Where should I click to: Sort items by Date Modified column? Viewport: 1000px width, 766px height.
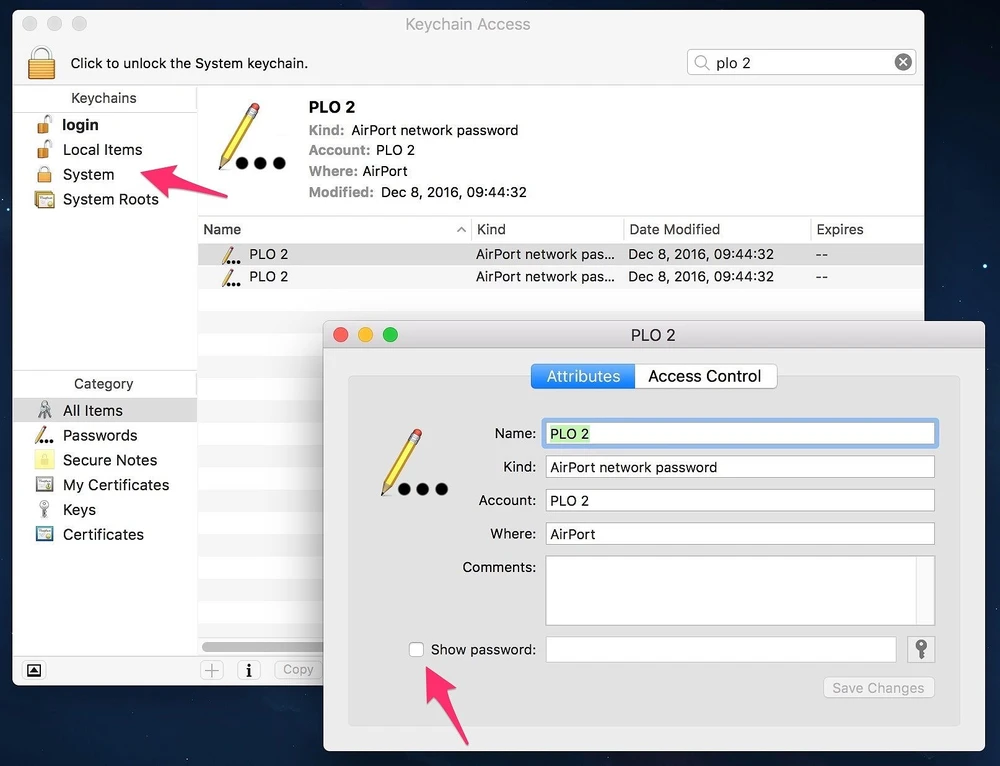pyautogui.click(x=674, y=230)
